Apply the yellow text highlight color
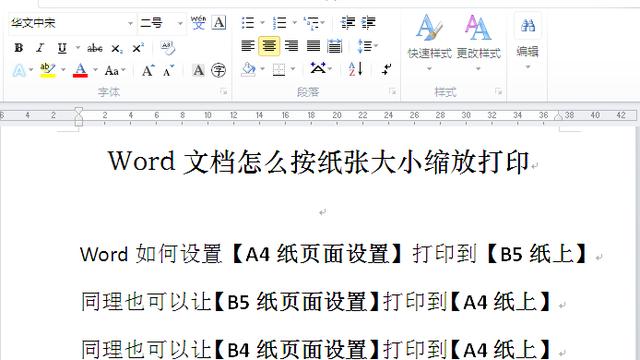Viewport: 640px width, 360px height. [x=47, y=70]
